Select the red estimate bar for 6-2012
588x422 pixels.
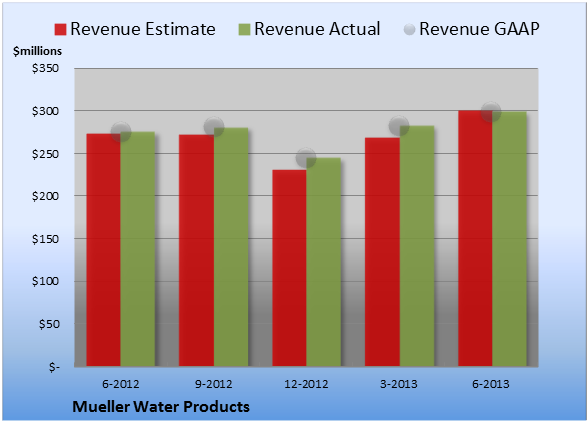pos(104,250)
